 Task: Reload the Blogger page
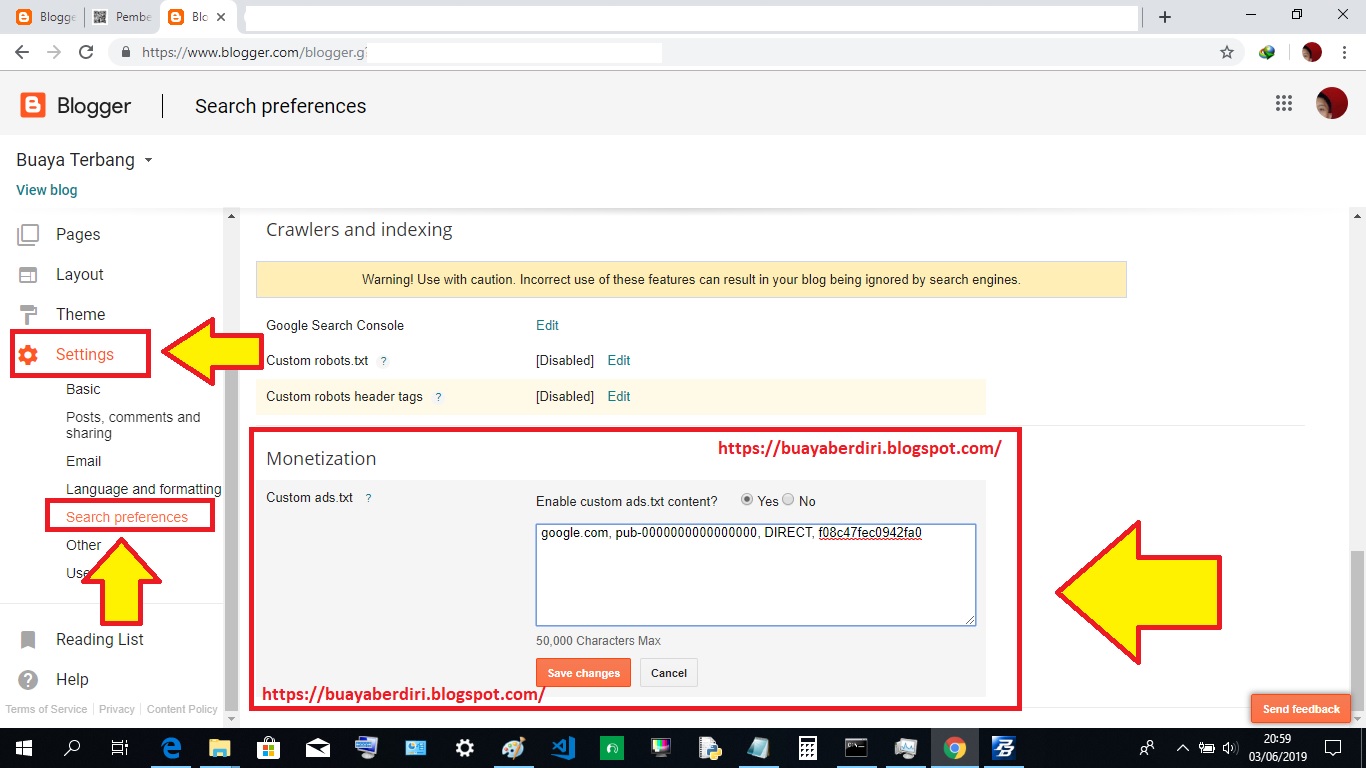86,52
